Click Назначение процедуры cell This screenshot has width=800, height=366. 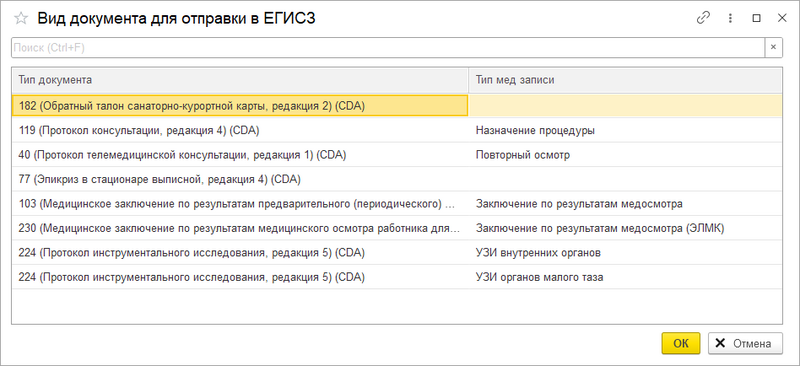coord(625,130)
